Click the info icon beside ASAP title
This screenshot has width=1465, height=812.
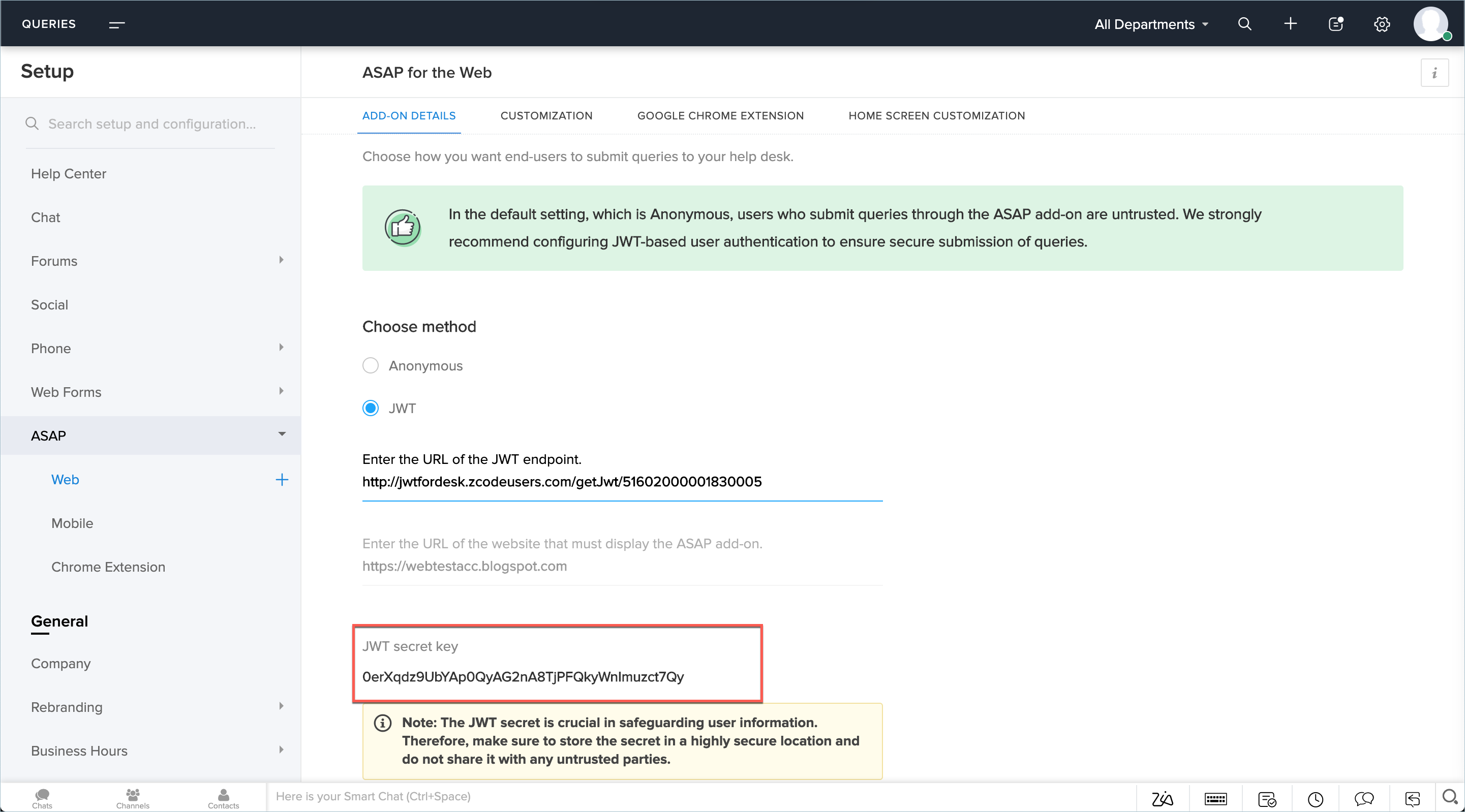click(1435, 73)
